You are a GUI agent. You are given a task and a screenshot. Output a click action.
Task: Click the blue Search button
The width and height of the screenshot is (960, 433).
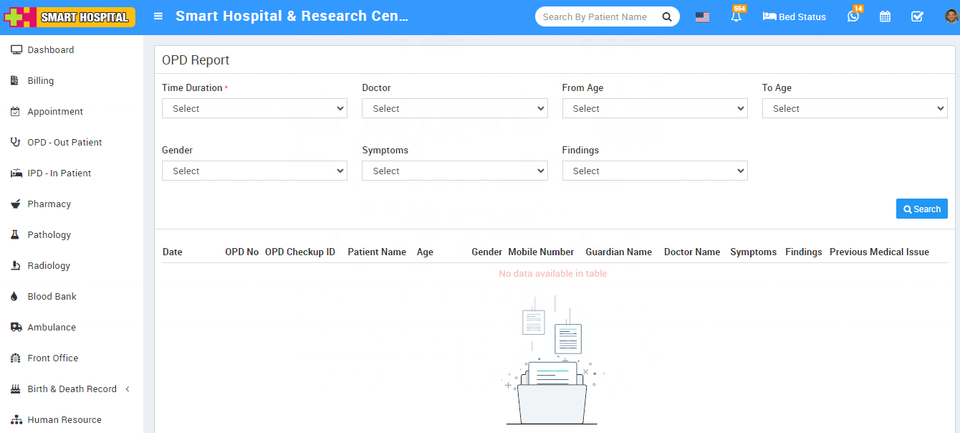pos(921,209)
